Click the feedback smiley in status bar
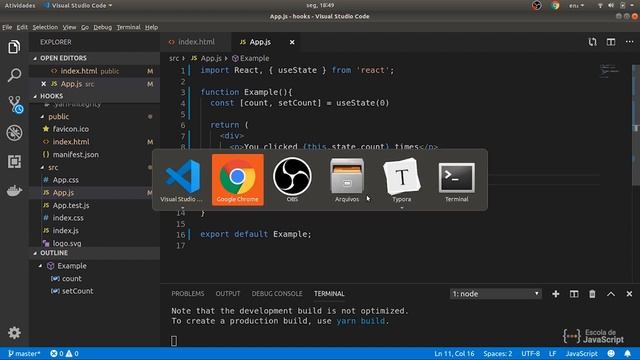The image size is (640, 360). (611, 353)
